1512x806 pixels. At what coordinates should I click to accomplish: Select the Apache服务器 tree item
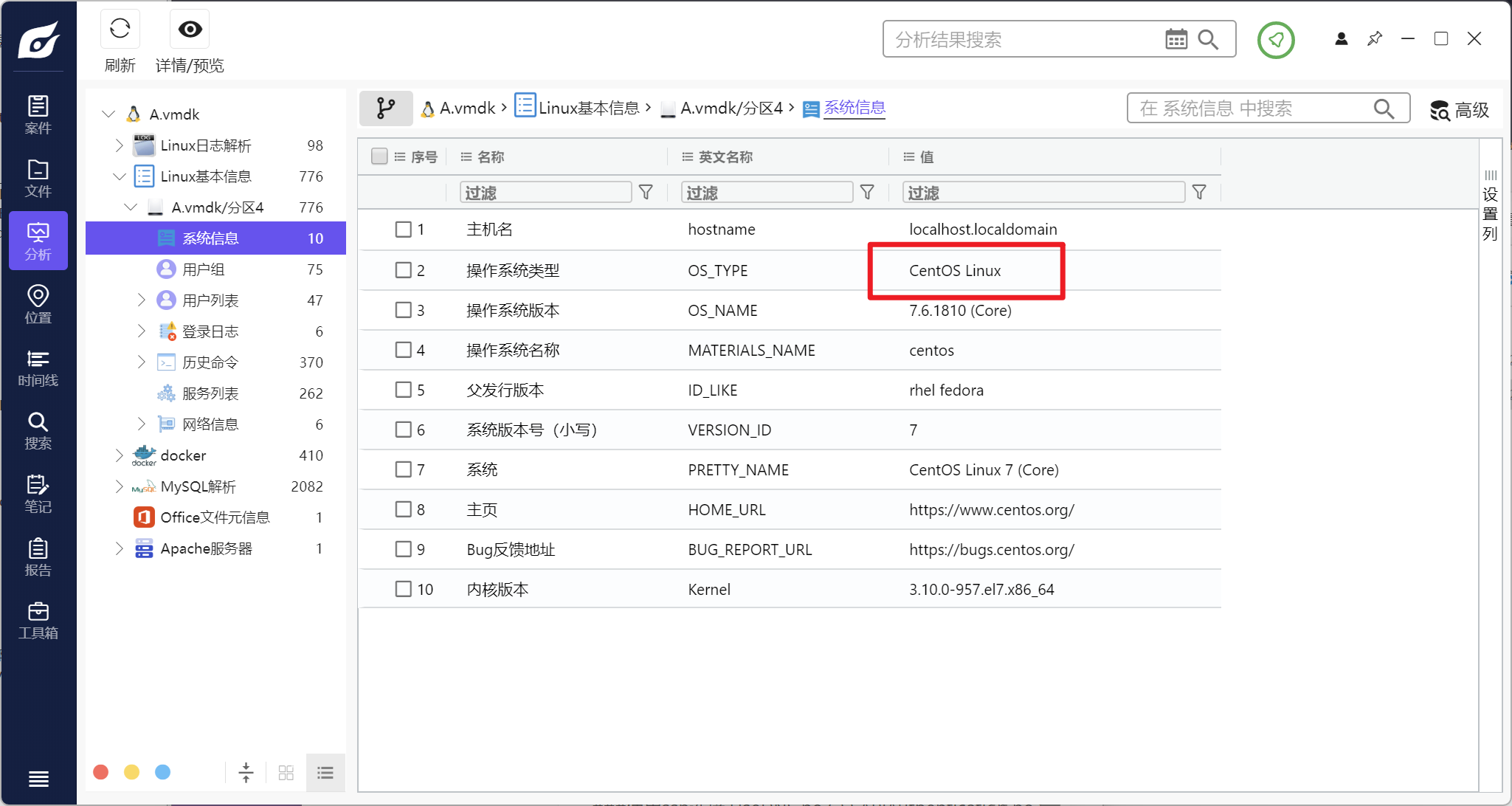point(215,548)
